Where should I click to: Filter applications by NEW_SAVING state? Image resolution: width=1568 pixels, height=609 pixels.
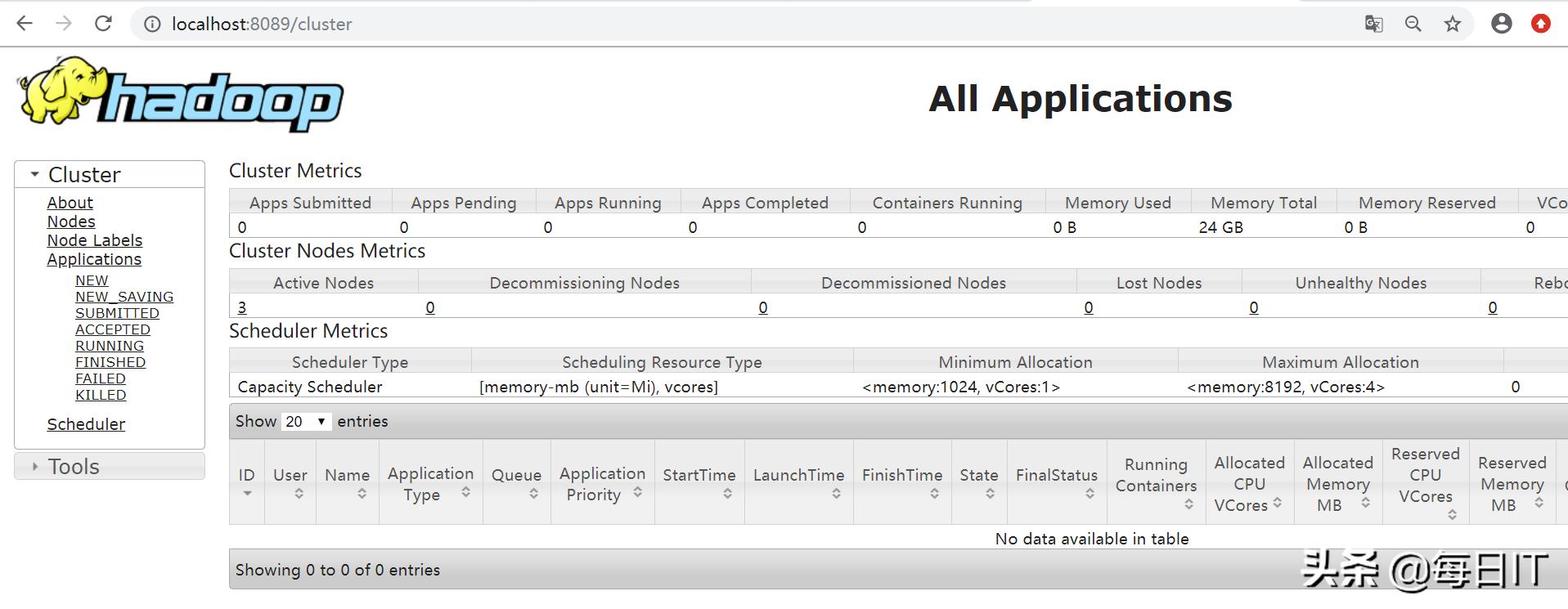pyautogui.click(x=124, y=297)
